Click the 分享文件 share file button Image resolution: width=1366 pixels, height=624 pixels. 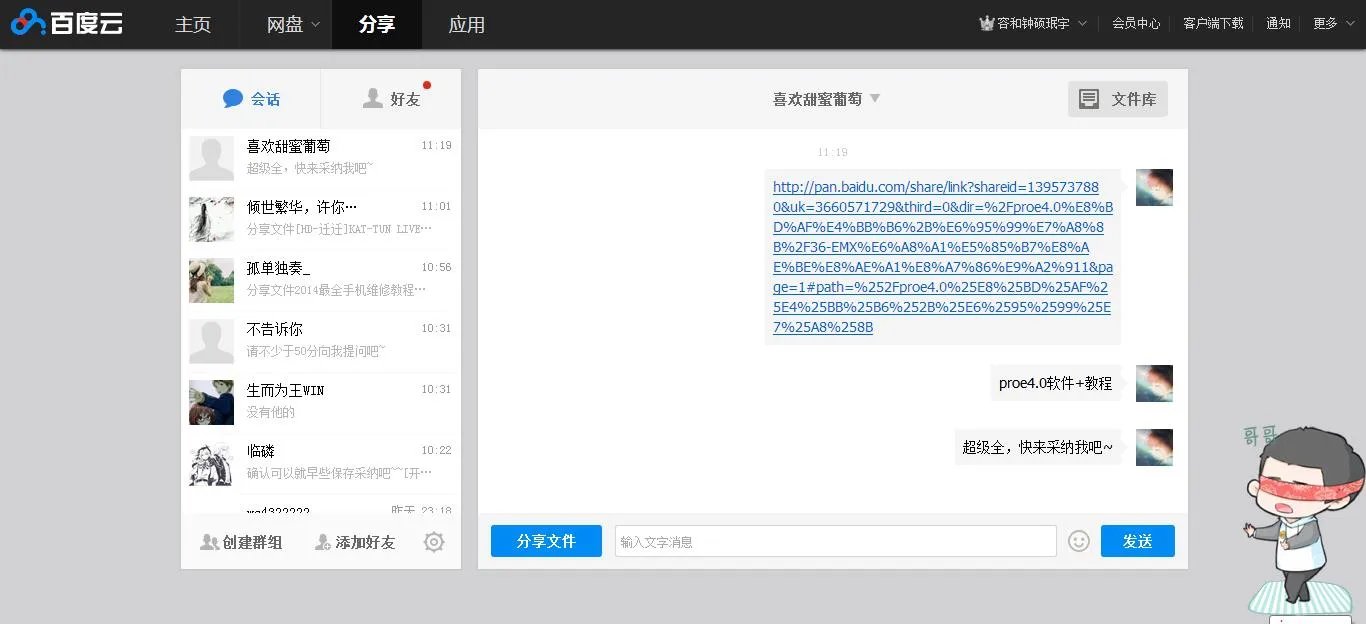pyautogui.click(x=546, y=540)
